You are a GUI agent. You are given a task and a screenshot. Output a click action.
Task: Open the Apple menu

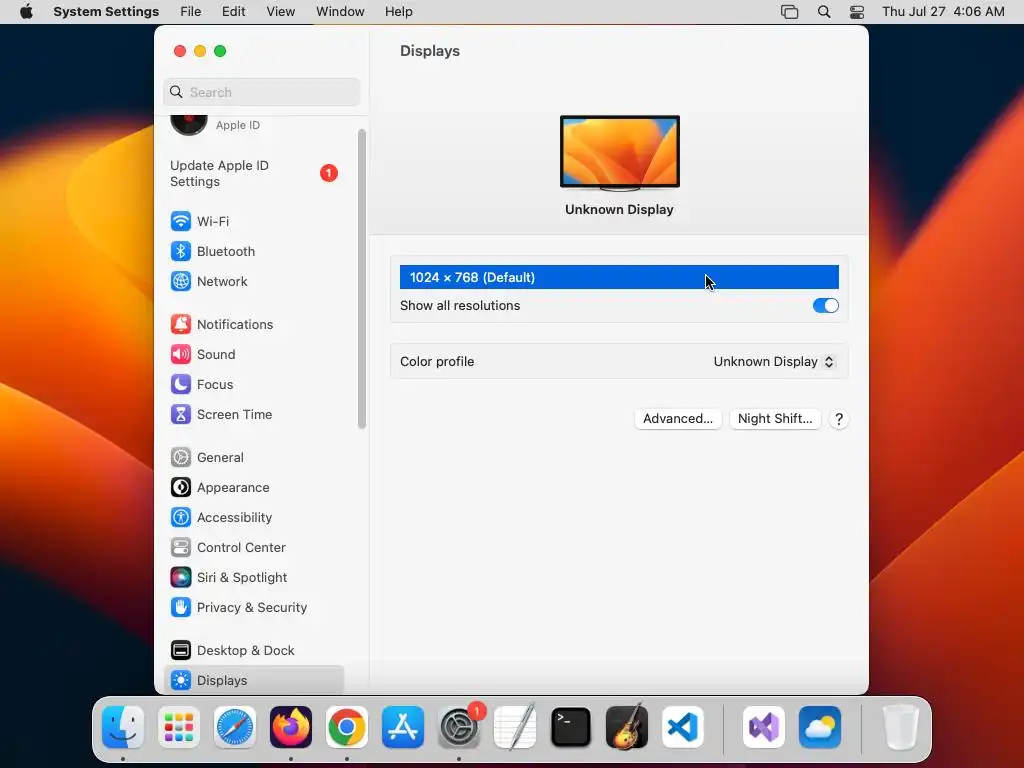(x=26, y=12)
